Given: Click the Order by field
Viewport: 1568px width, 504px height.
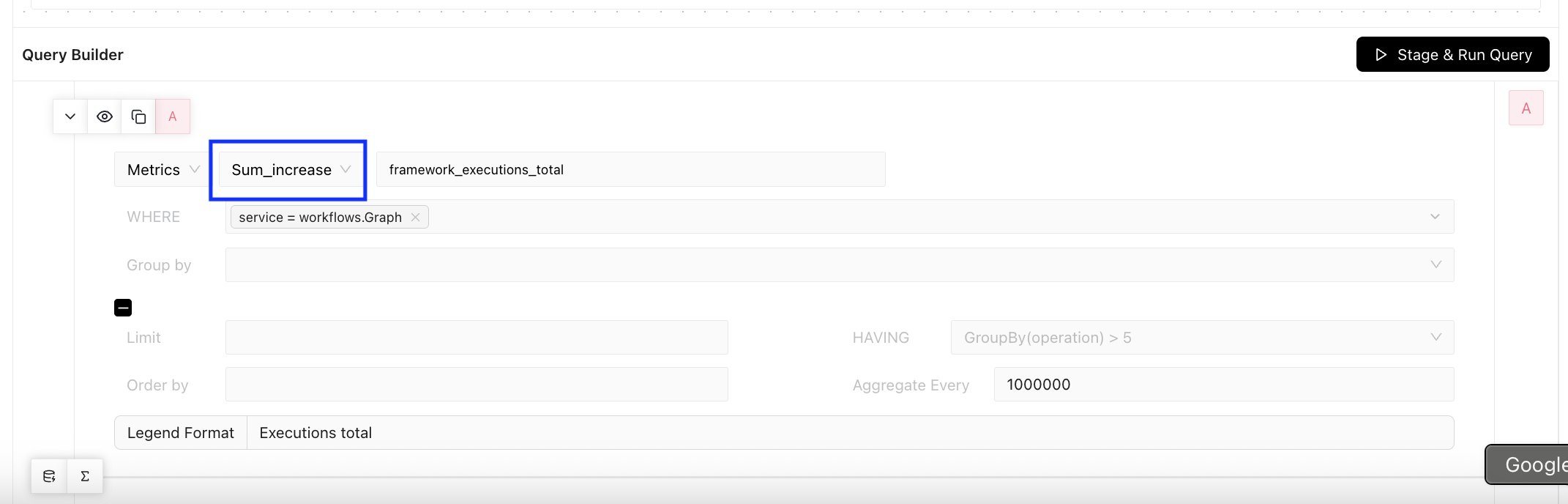Looking at the screenshot, I should pyautogui.click(x=477, y=384).
